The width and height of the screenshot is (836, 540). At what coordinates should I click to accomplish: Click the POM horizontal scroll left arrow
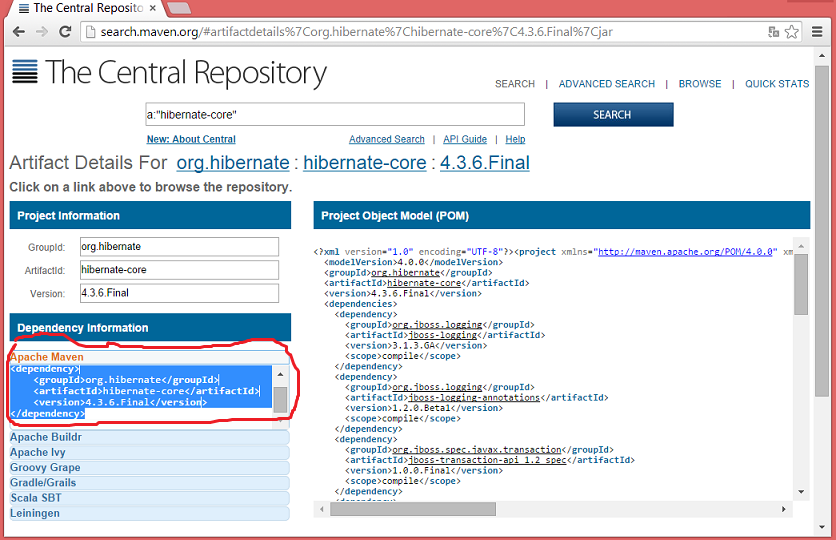coord(321,510)
